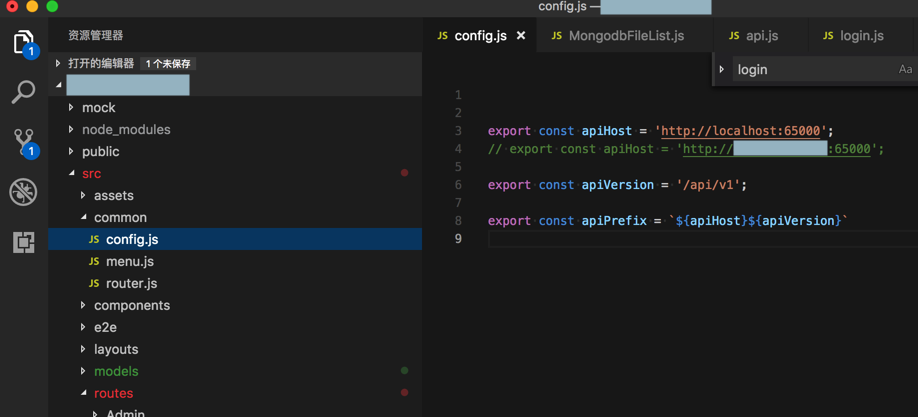Toggle replace mode arrow in find box
This screenshot has width=918, height=417.
point(722,70)
